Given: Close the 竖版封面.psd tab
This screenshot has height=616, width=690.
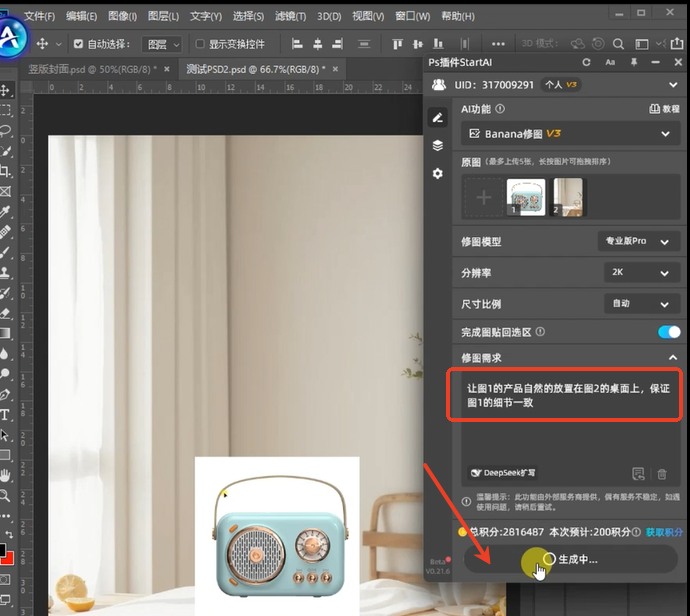Looking at the screenshot, I should 167,69.
